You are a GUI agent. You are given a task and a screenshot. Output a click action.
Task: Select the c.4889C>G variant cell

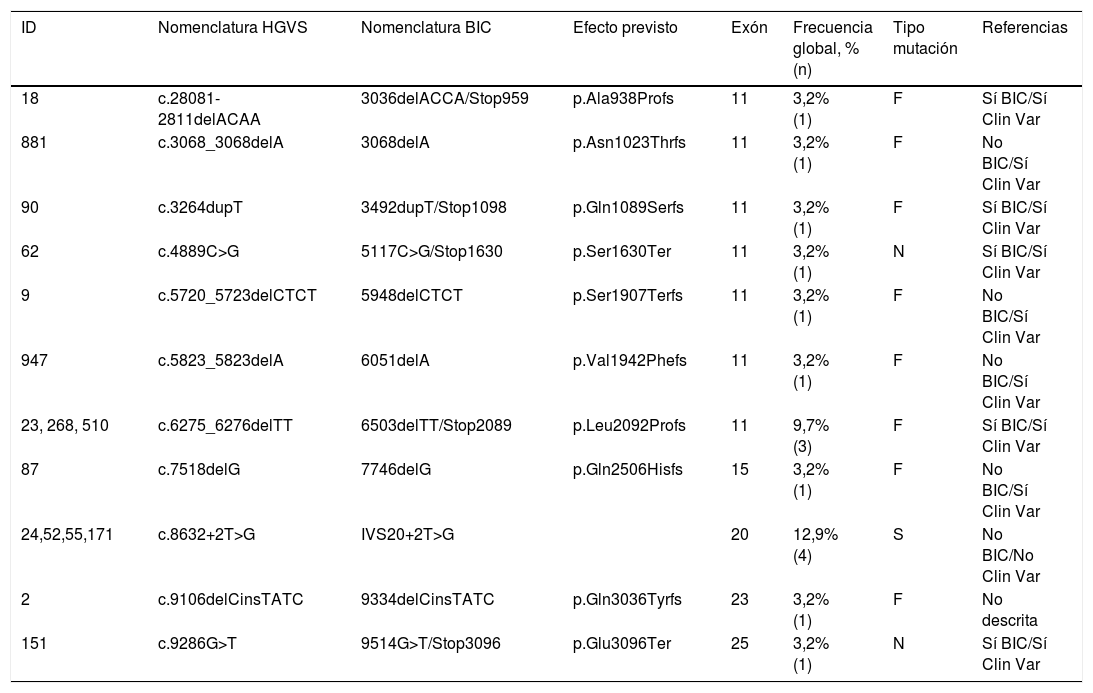(198, 252)
